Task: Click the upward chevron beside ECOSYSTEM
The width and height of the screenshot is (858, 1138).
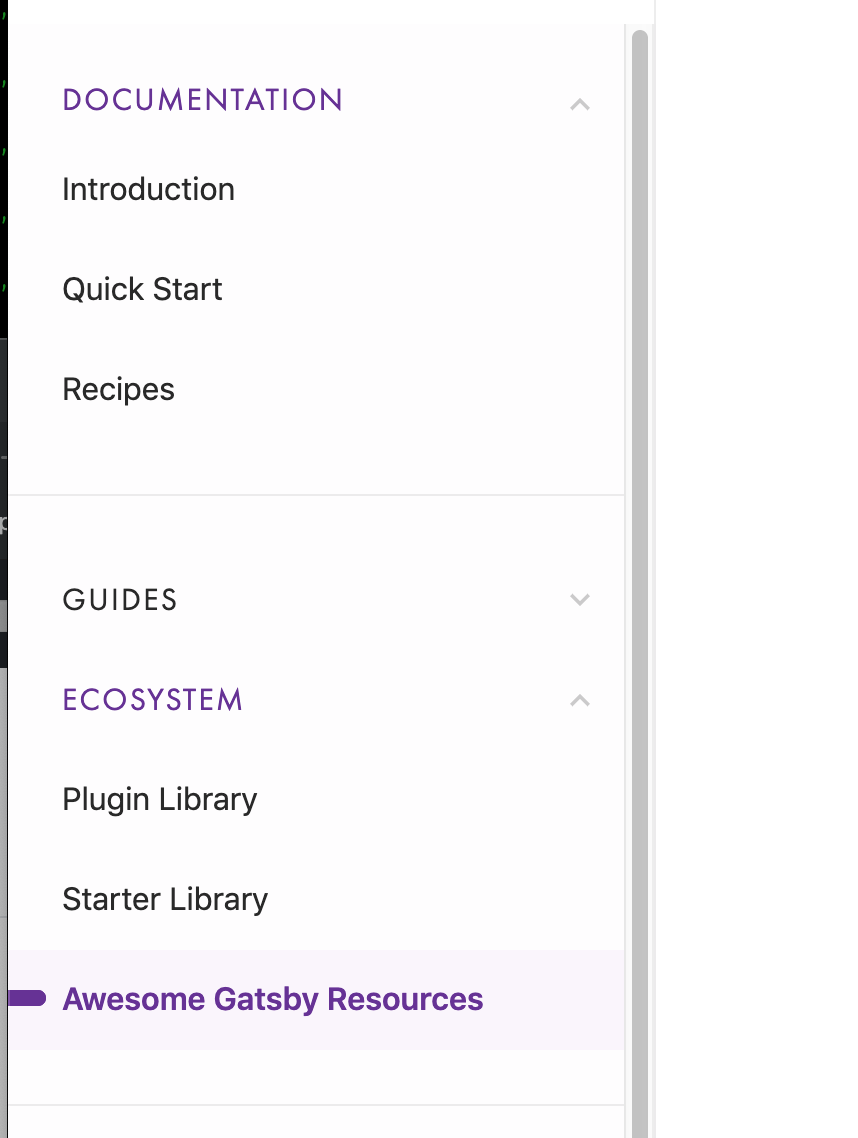Action: tap(580, 700)
